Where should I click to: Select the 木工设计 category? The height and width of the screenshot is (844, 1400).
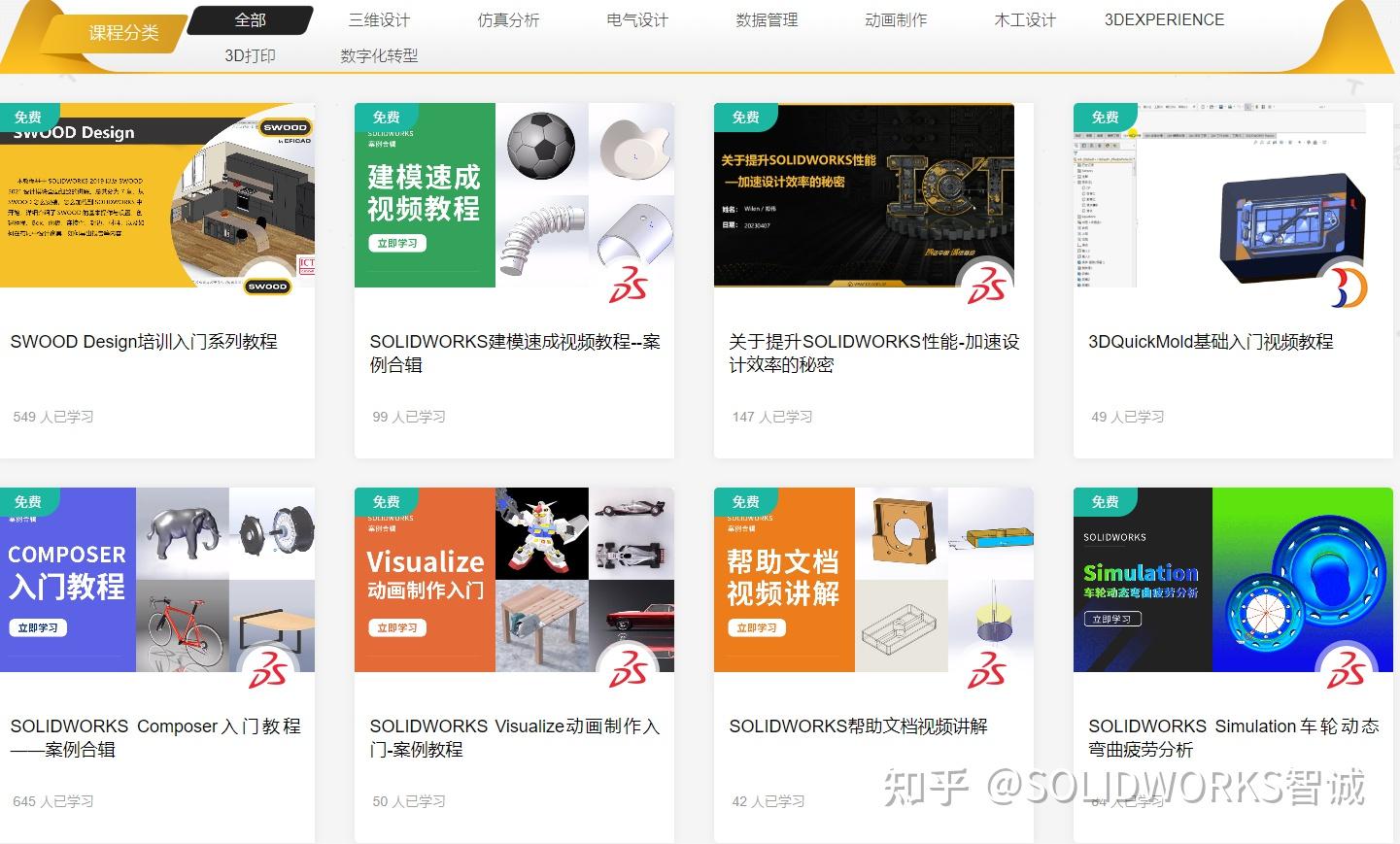(1026, 19)
